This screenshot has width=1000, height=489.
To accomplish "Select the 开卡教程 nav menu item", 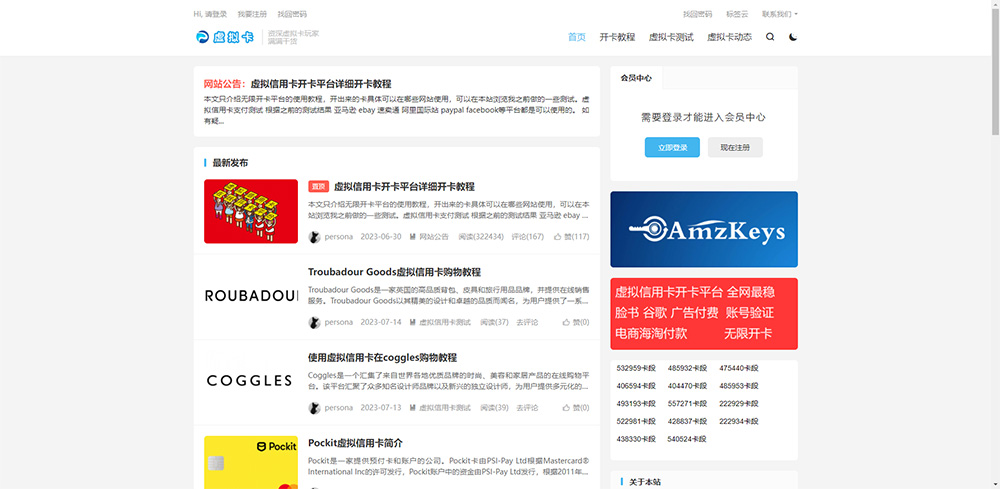I will (x=617, y=37).
